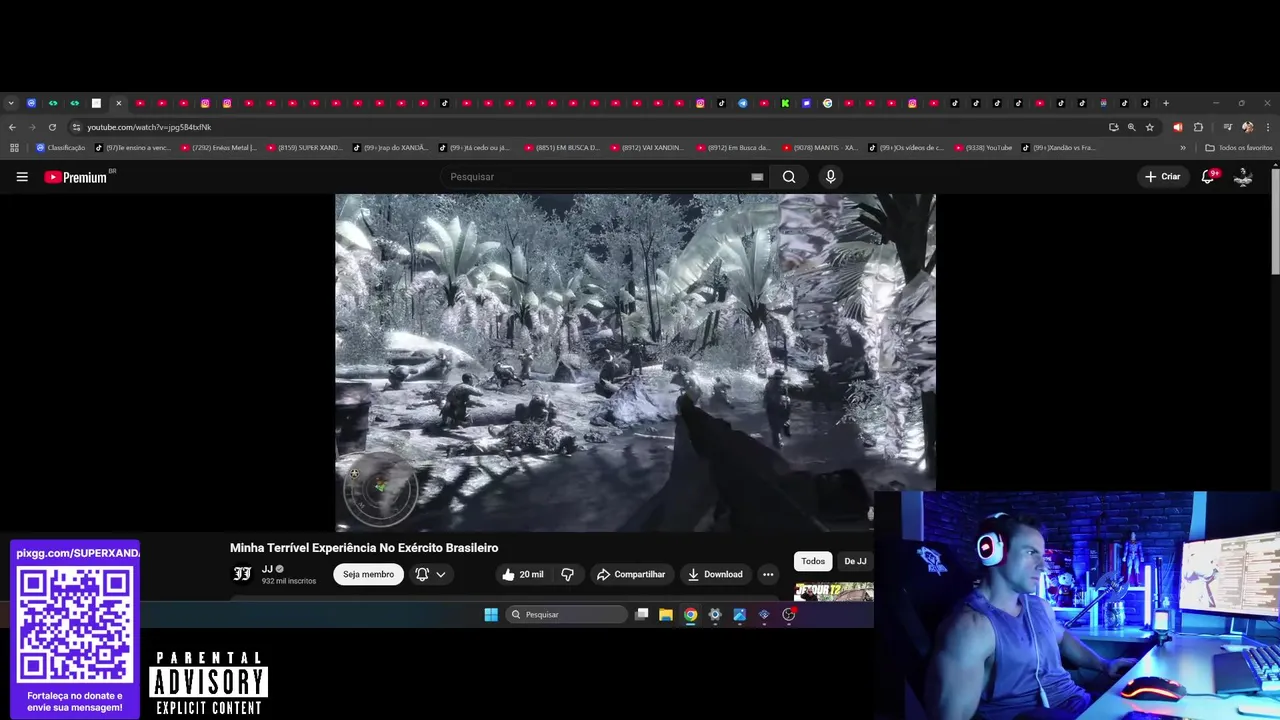Screen dimensions: 1280x720
Task: Open the (7292) Enéas Metal bookmark
Action: pos(219,148)
